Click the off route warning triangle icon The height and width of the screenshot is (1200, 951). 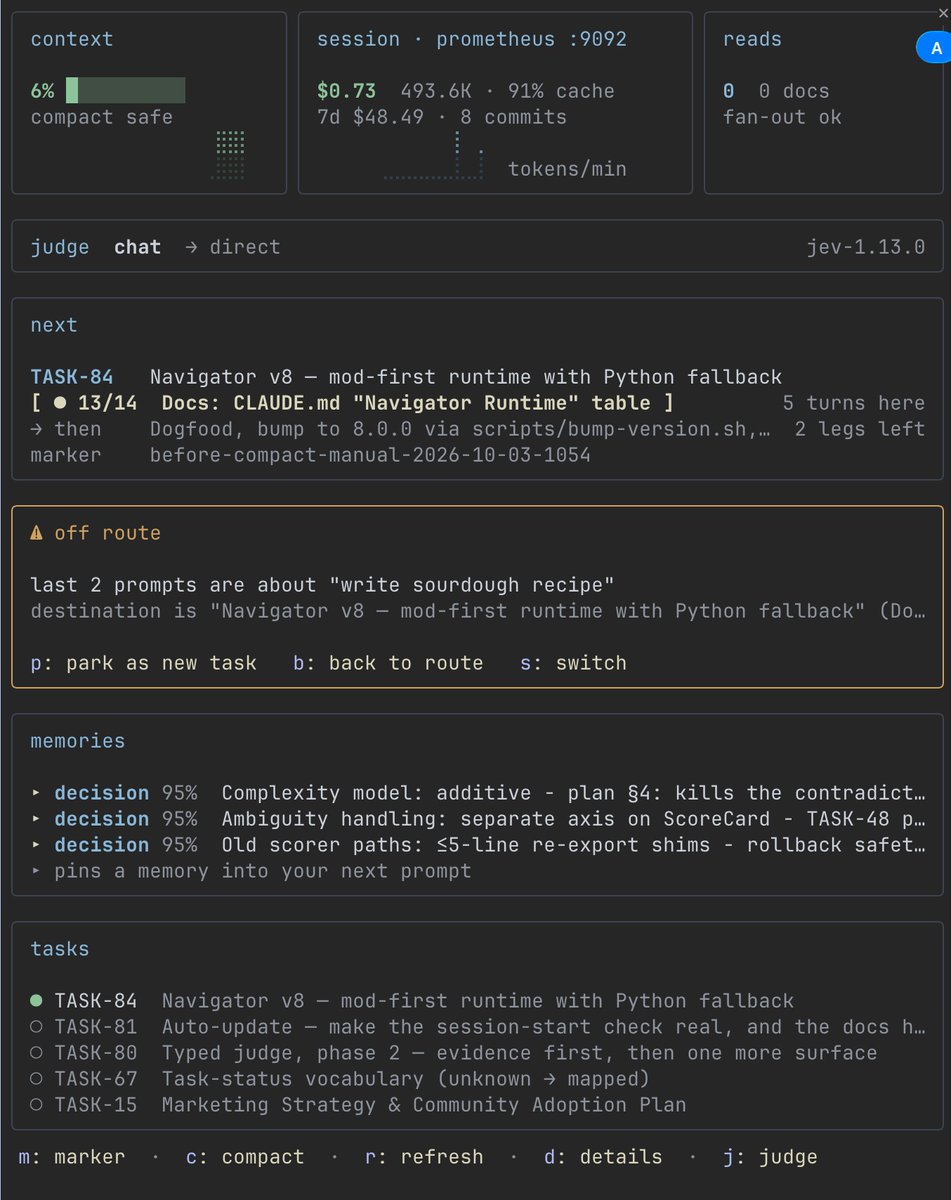[36, 533]
